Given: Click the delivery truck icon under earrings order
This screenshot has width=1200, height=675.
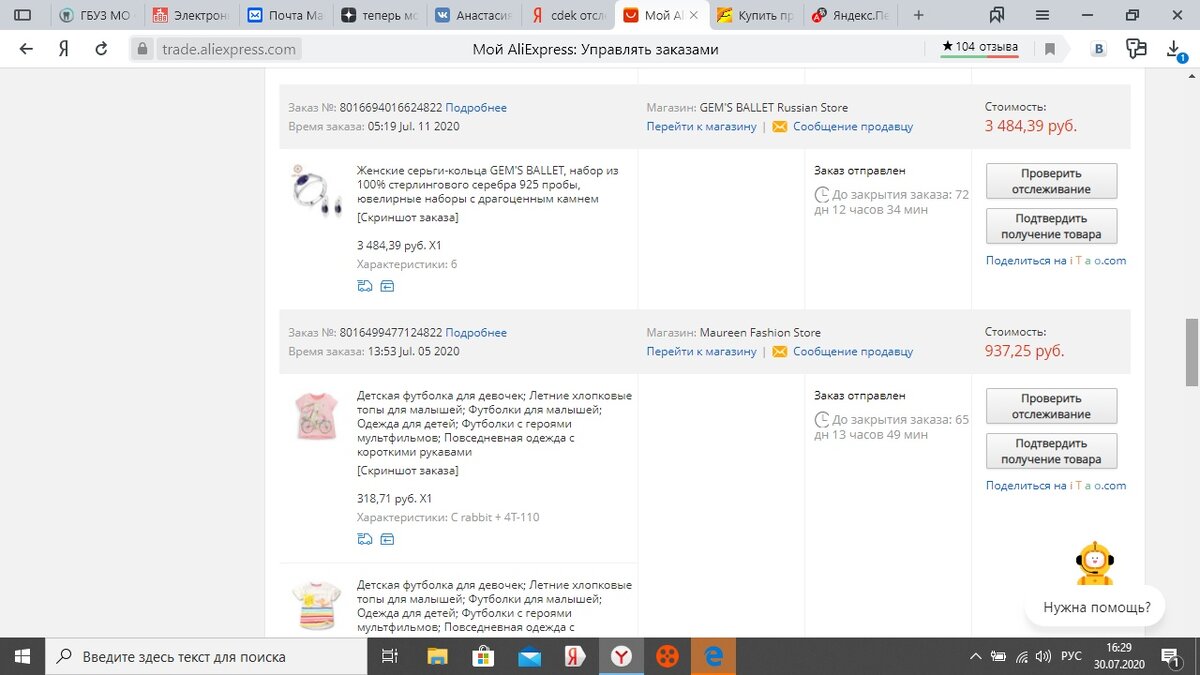Looking at the screenshot, I should click(x=365, y=286).
